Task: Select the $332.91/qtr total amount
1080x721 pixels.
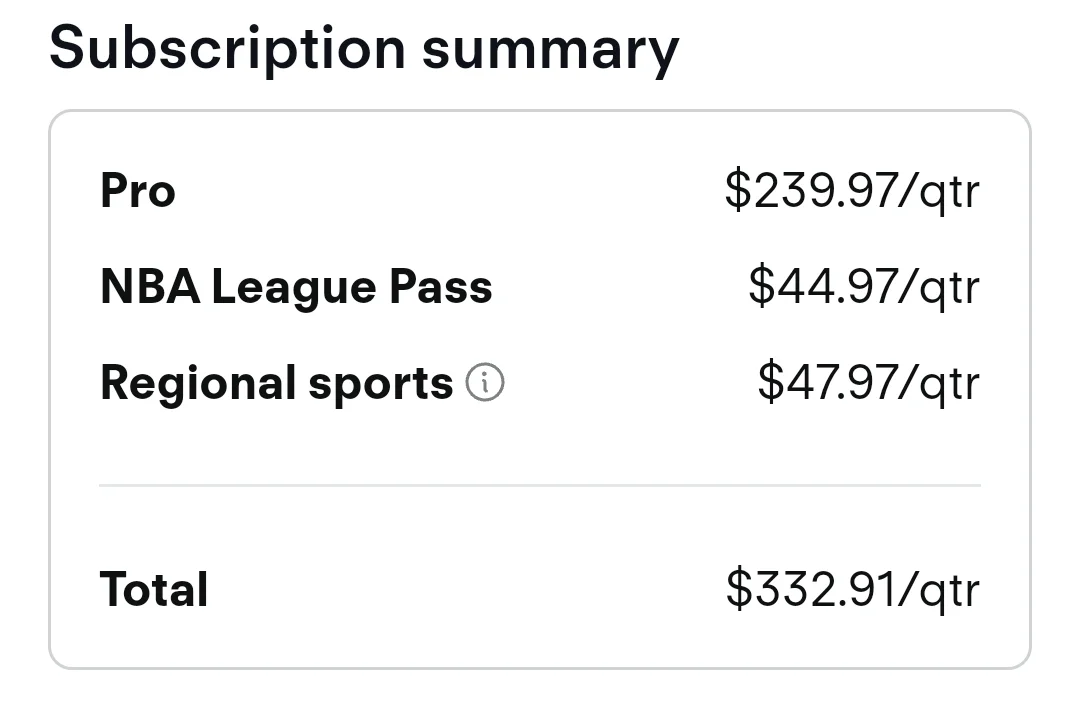Action: [853, 589]
